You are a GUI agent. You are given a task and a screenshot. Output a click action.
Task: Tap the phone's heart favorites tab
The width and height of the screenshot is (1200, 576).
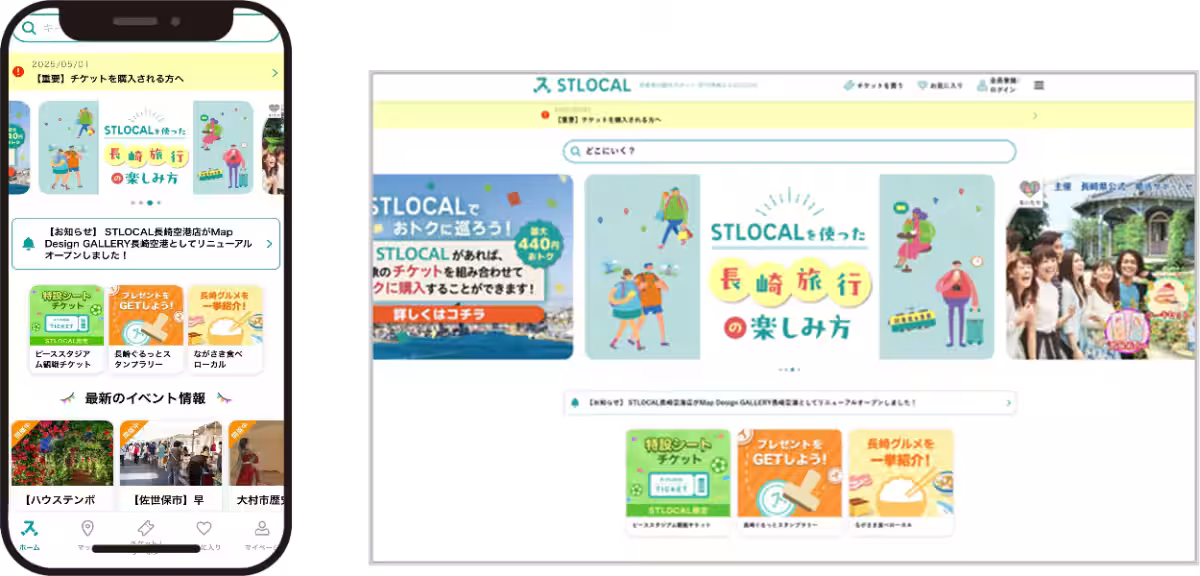(204, 528)
